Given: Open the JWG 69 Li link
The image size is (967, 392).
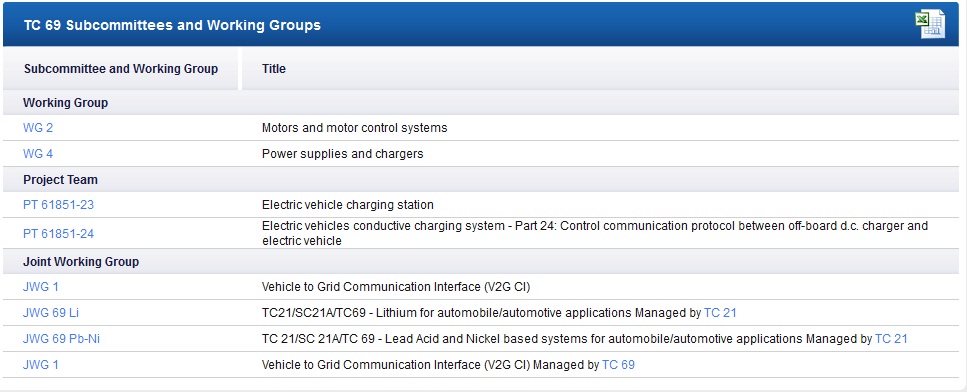Looking at the screenshot, I should [x=51, y=313].
